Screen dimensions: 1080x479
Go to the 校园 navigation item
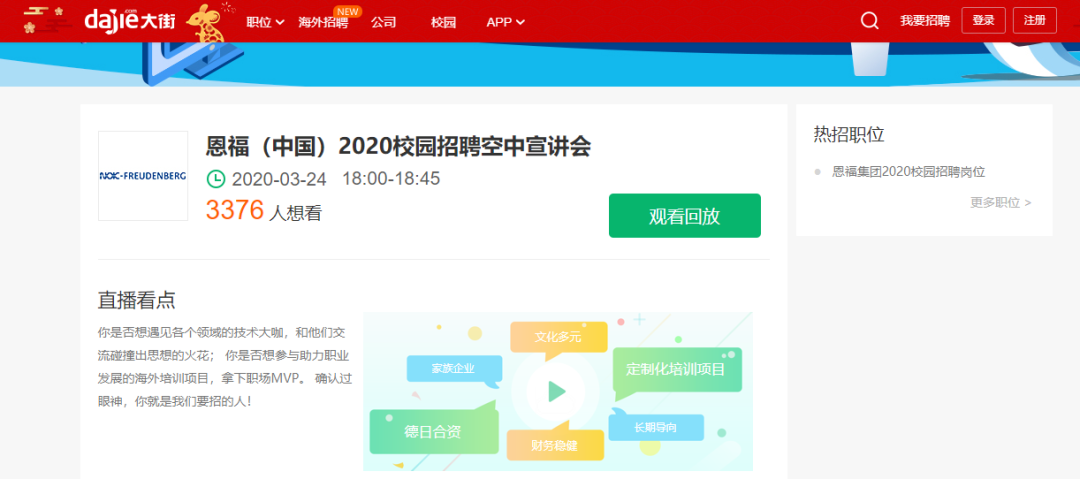click(x=443, y=22)
